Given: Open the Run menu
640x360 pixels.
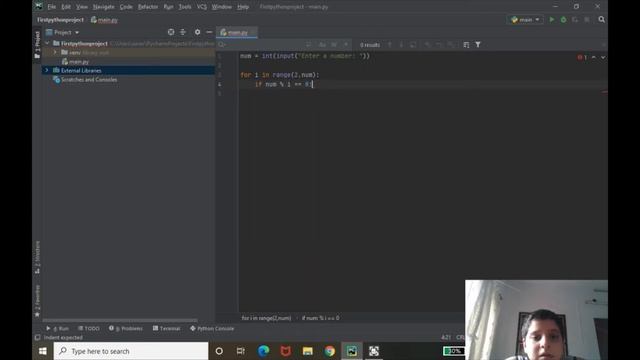Looking at the screenshot, I should pyautogui.click(x=168, y=7).
